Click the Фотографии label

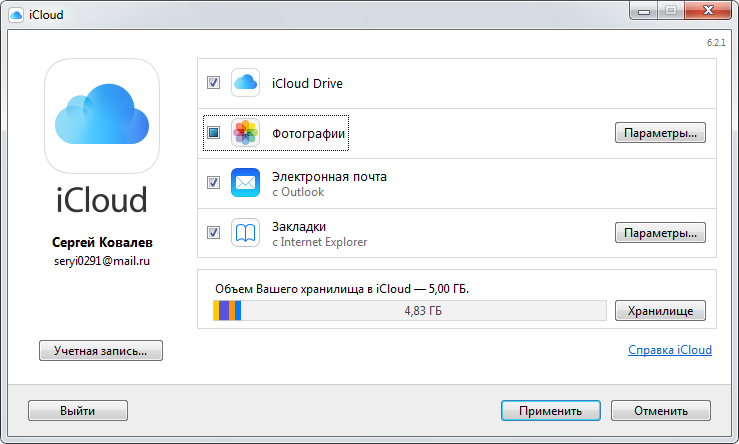click(309, 133)
